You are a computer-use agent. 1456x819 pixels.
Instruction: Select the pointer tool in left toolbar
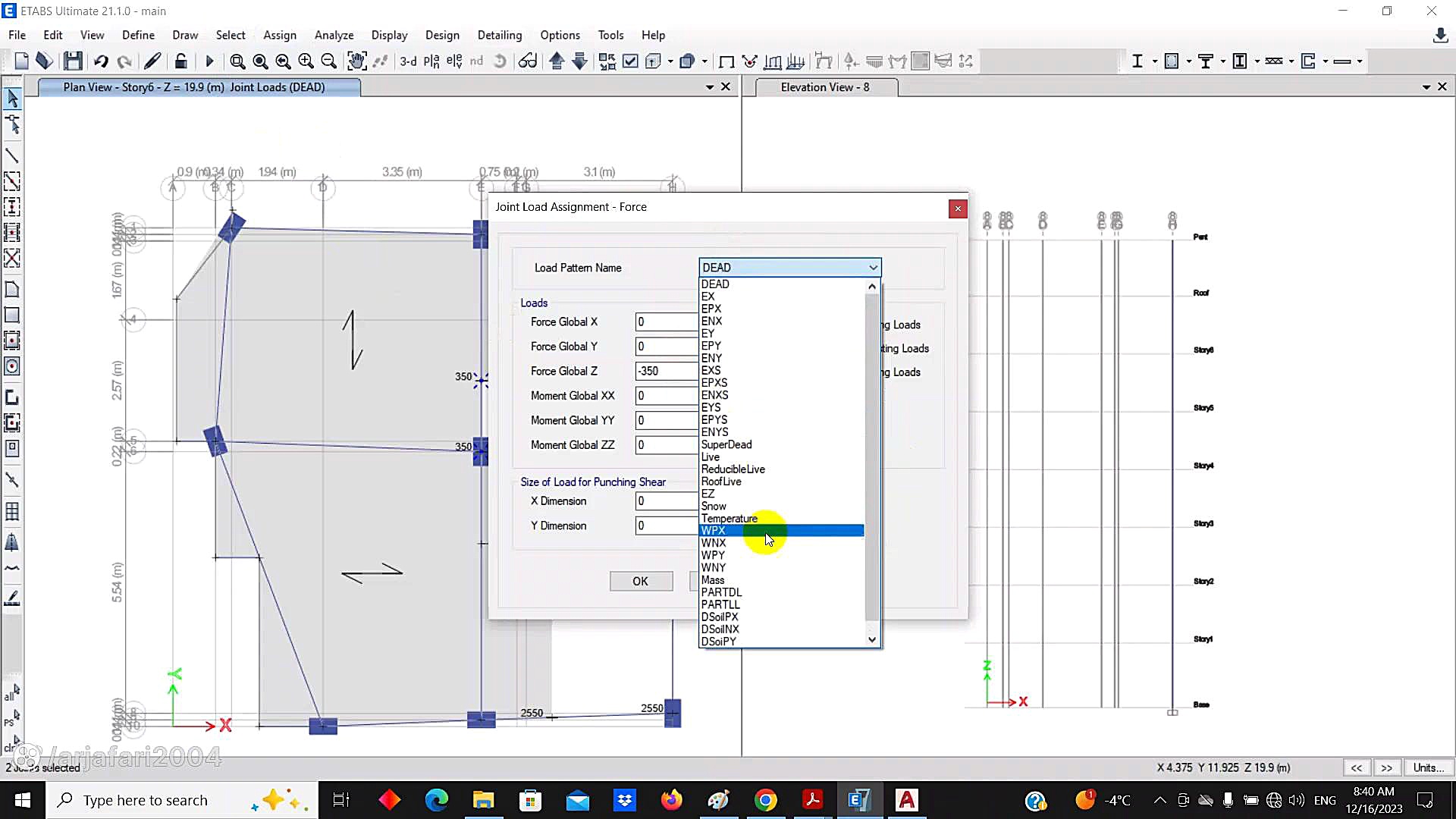12,98
